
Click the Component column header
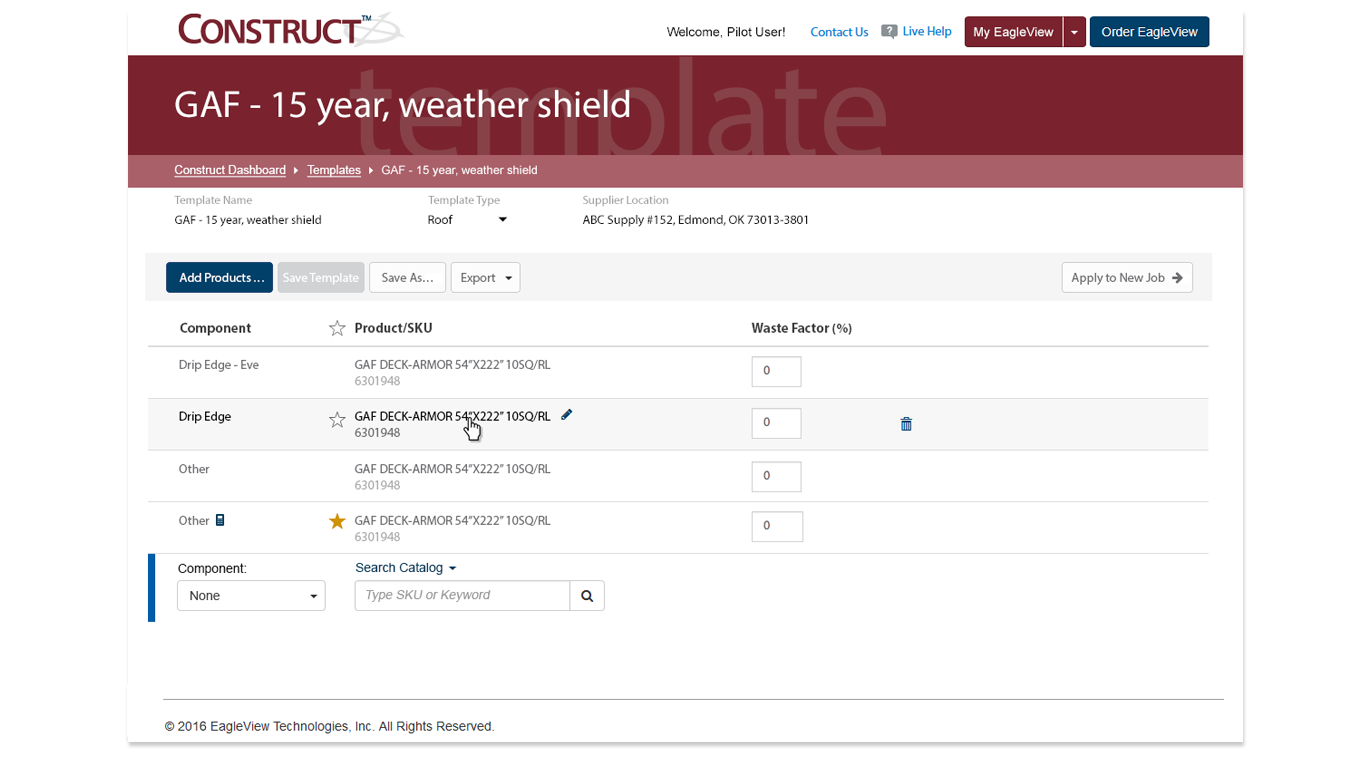(x=215, y=328)
